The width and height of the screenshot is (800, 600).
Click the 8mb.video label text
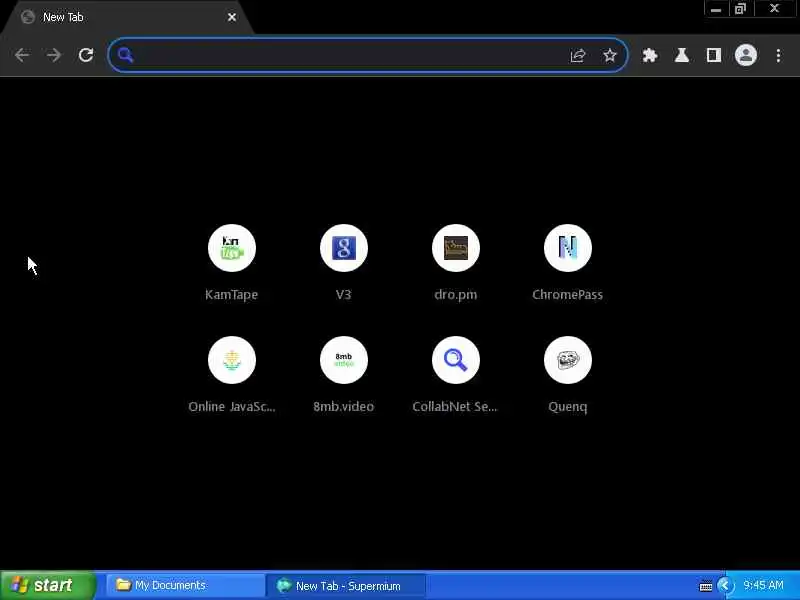pos(343,407)
